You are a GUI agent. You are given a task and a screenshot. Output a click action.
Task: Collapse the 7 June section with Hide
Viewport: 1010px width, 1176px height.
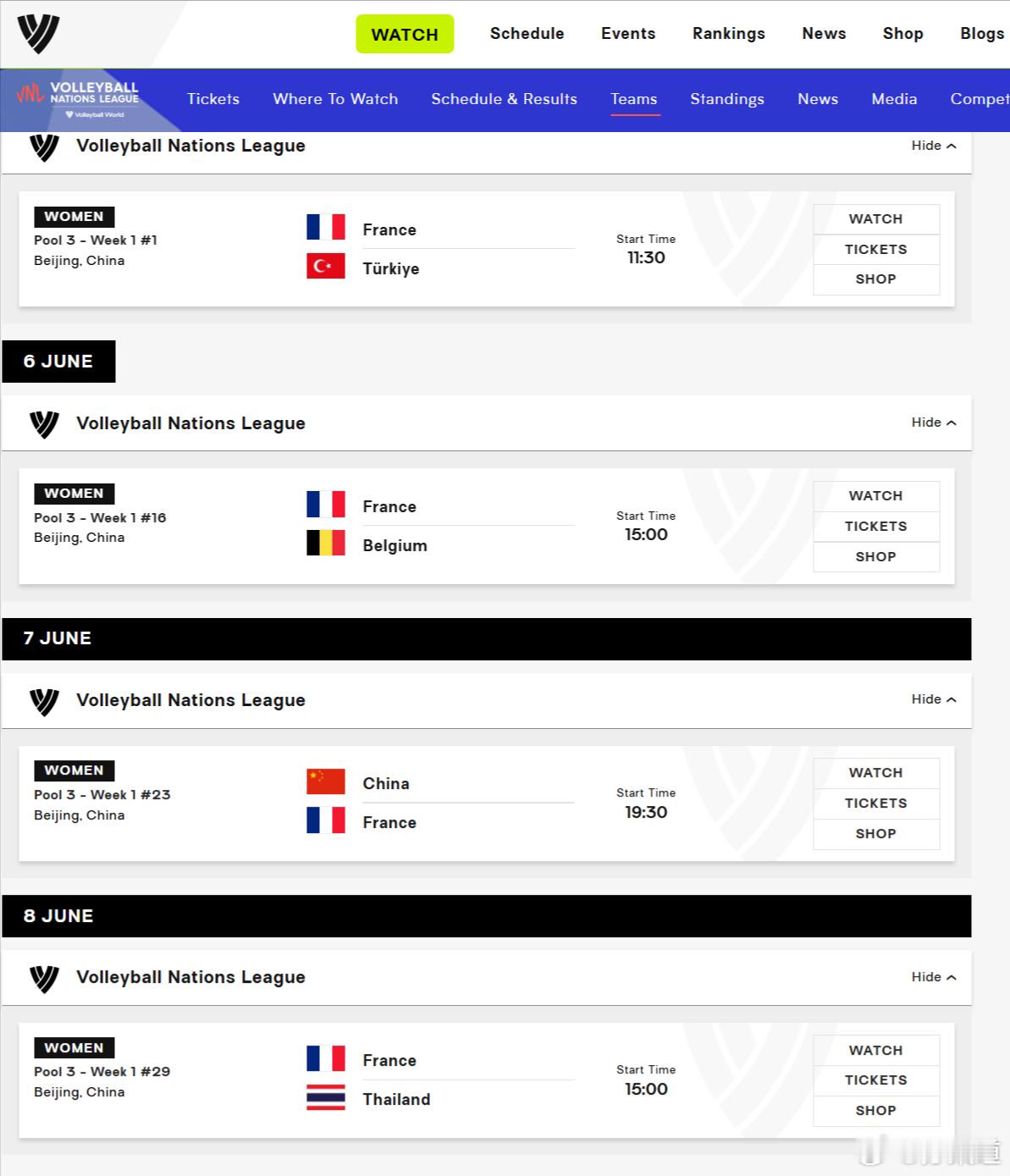[934, 699]
